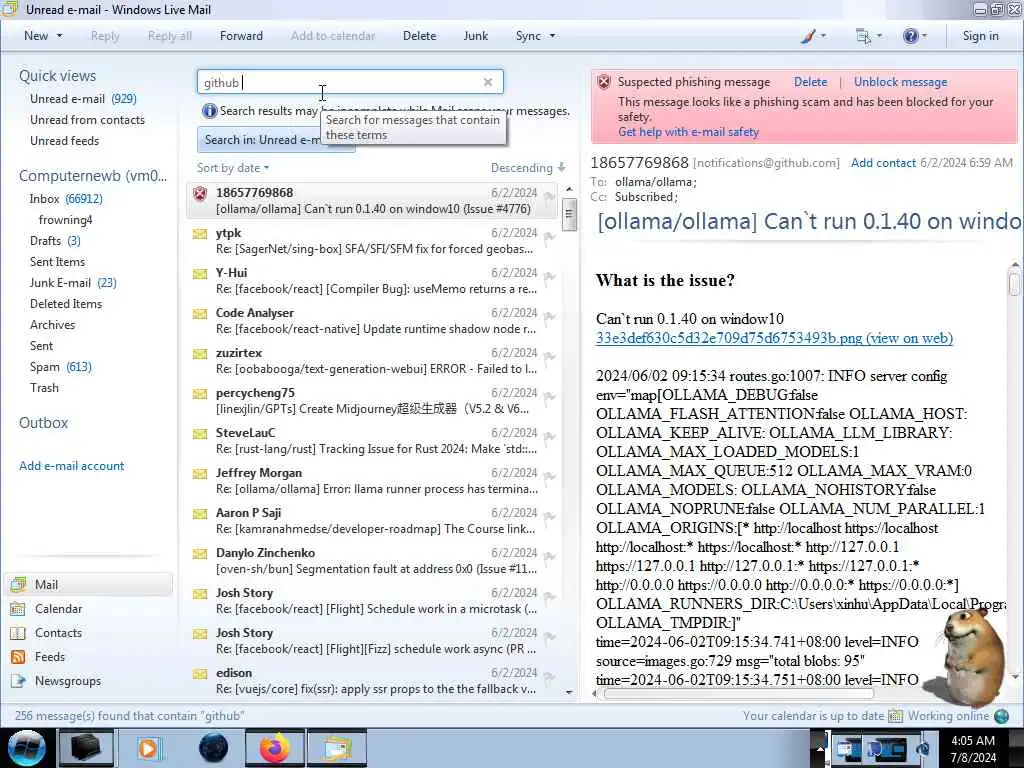This screenshot has width=1024, height=768.
Task: Click Add contact link
Action: [883, 163]
